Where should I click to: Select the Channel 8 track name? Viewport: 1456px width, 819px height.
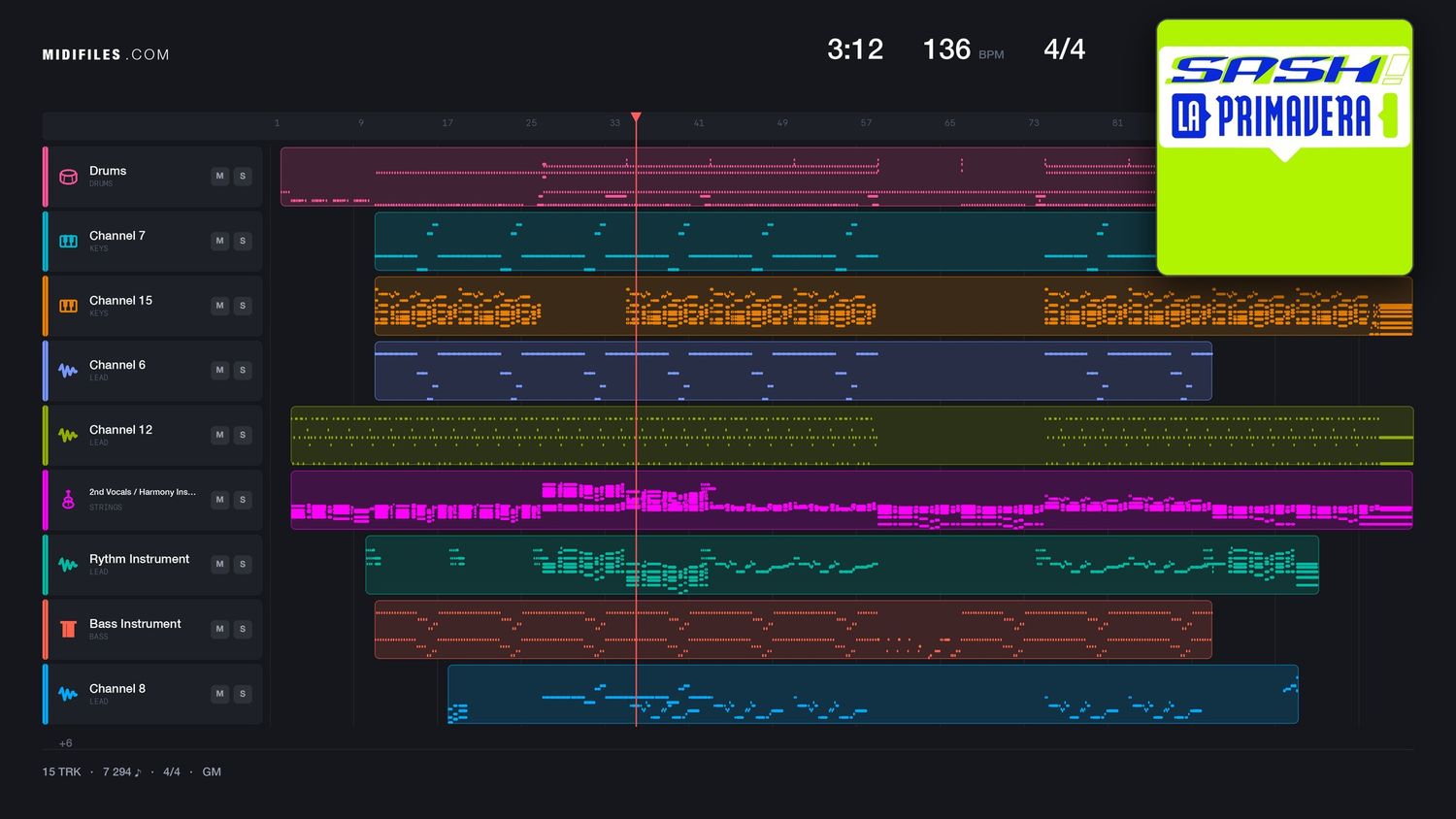pyautogui.click(x=117, y=689)
